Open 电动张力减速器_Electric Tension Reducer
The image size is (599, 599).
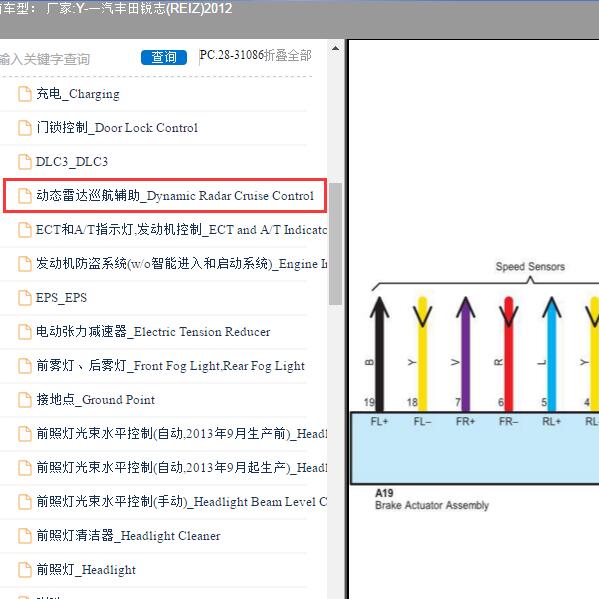(153, 332)
